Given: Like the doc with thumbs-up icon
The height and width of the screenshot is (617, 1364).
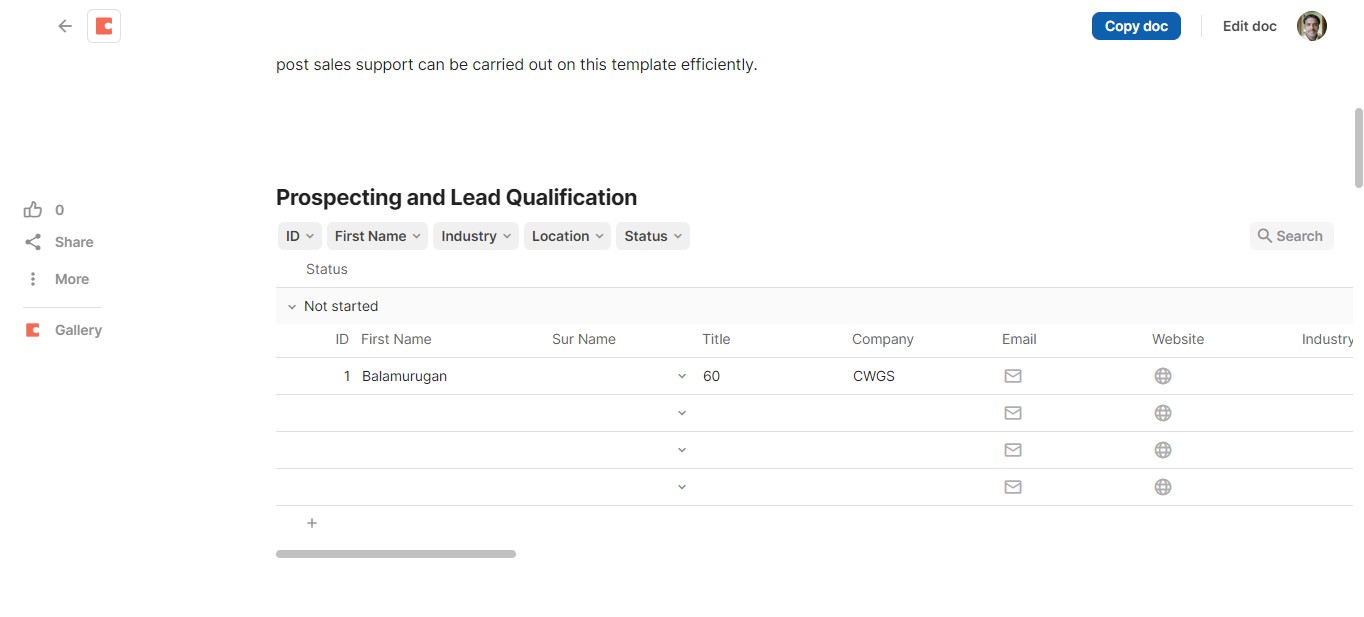Looking at the screenshot, I should [33, 210].
